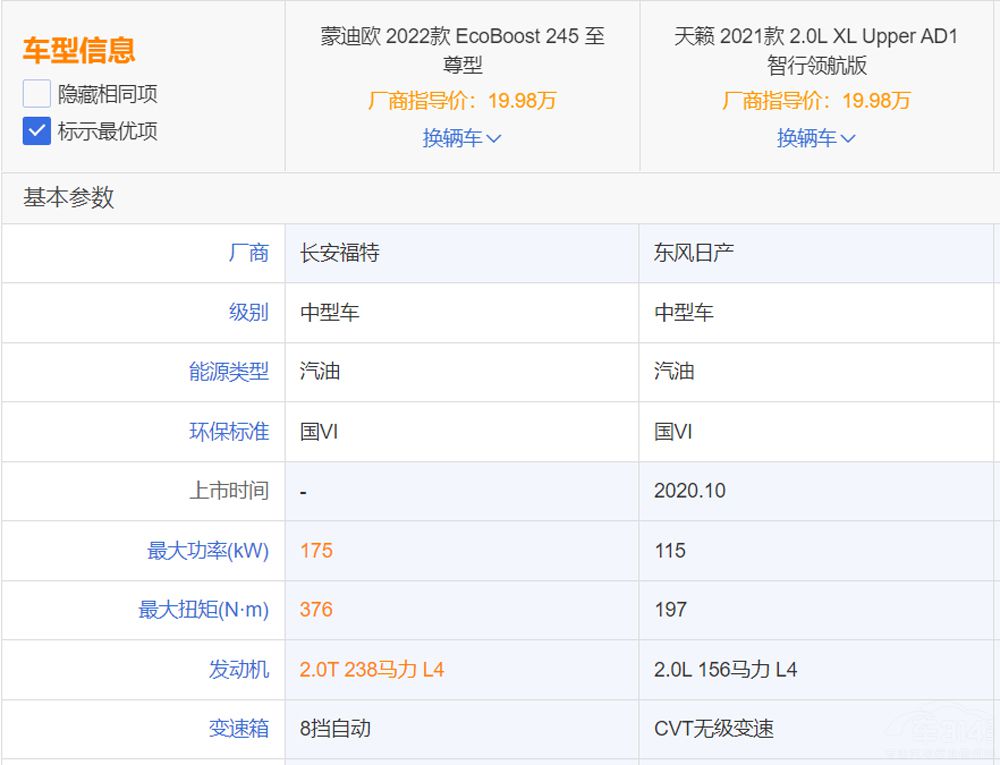Click the 基本参数 section header

coord(69,198)
